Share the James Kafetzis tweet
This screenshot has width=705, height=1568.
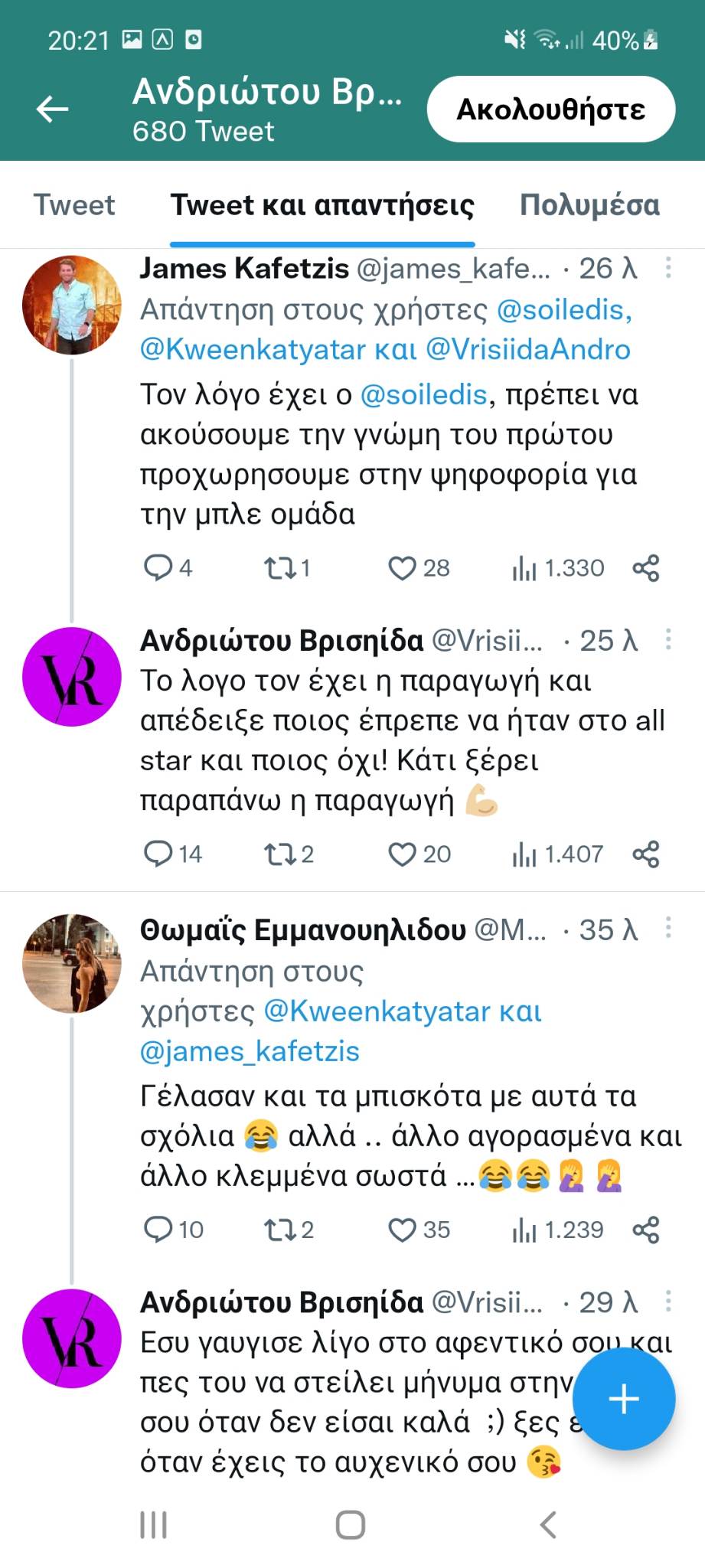pyautogui.click(x=646, y=568)
